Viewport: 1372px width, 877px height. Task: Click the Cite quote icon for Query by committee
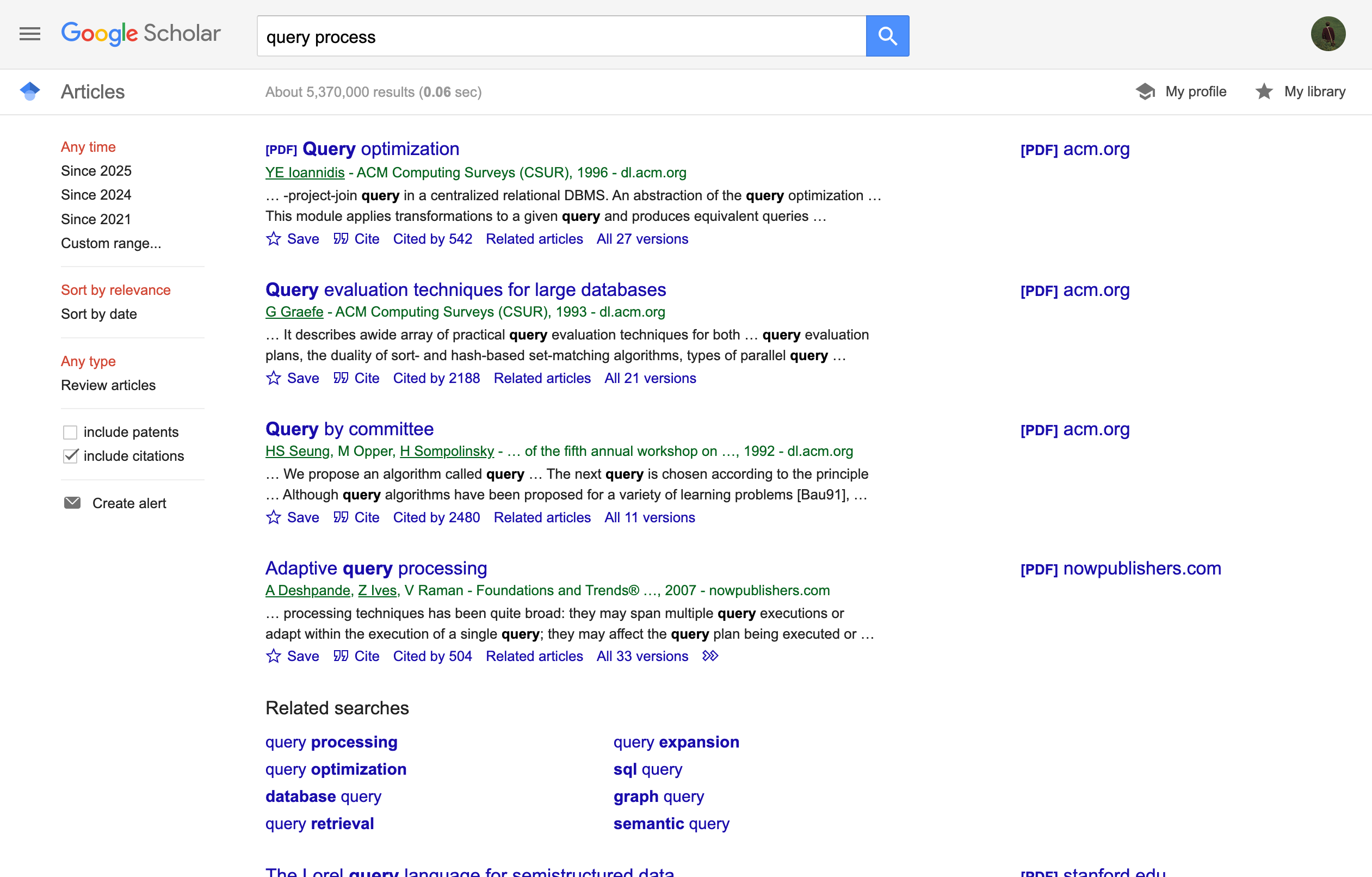click(341, 517)
